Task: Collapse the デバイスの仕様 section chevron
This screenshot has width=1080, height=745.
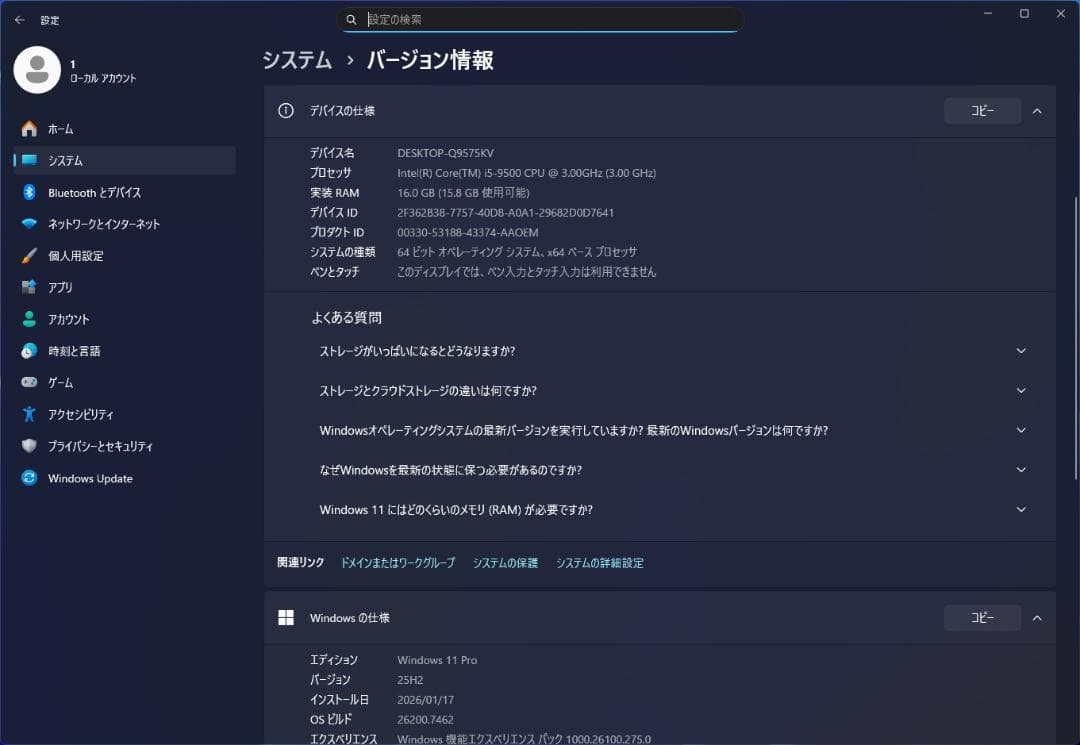Action: coord(1037,111)
